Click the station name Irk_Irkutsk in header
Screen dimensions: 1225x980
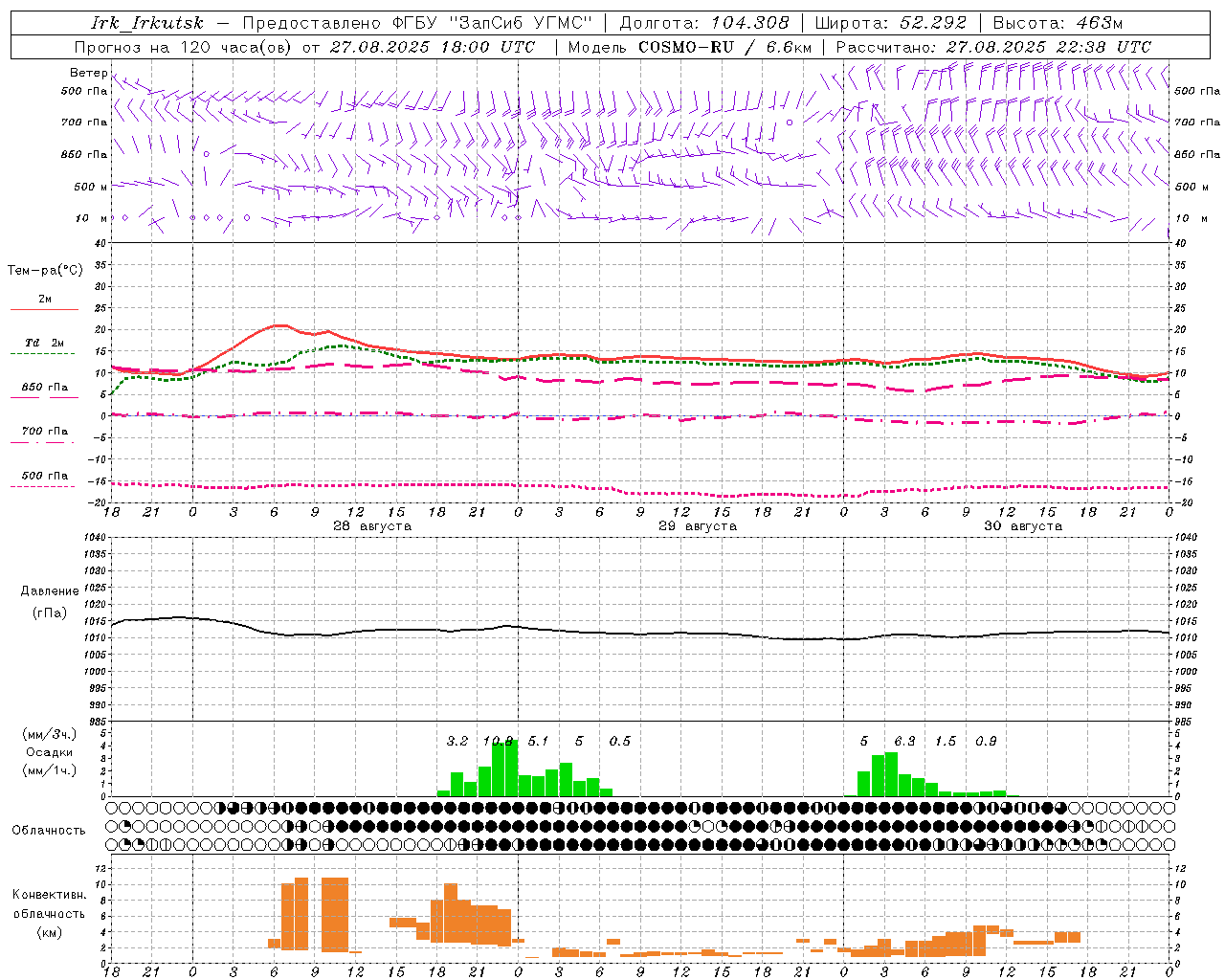(x=147, y=23)
